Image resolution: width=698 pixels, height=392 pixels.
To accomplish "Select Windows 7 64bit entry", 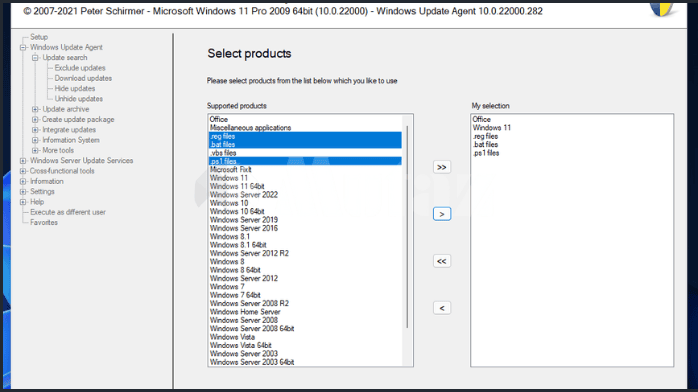I will (x=305, y=295).
